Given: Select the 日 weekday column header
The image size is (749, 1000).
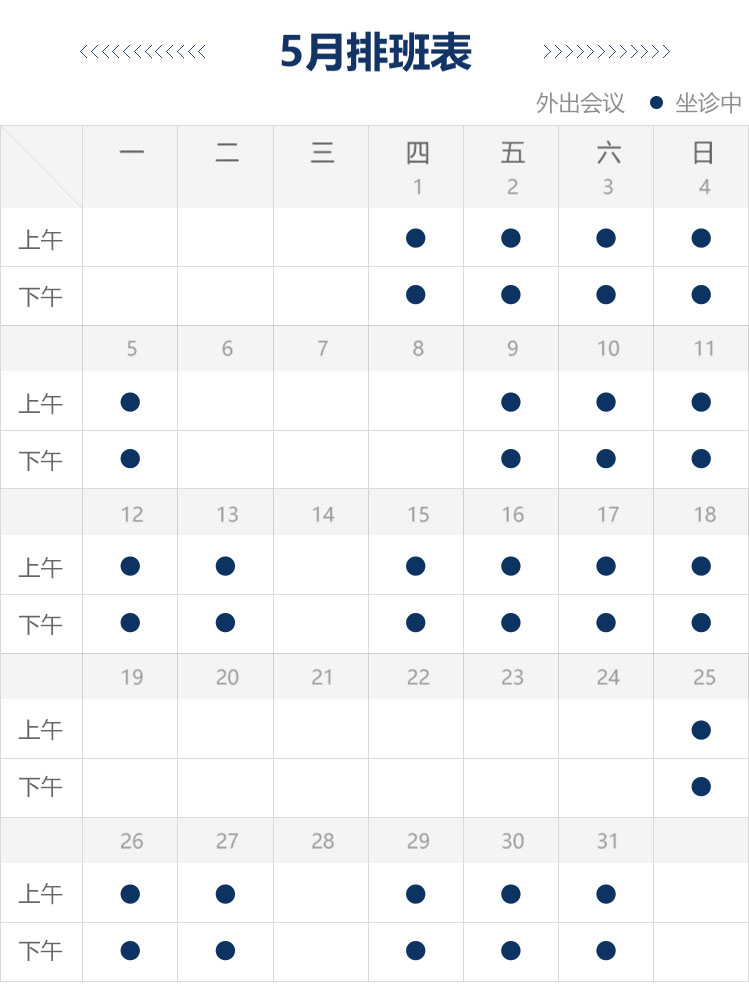Looking at the screenshot, I should point(702,152).
